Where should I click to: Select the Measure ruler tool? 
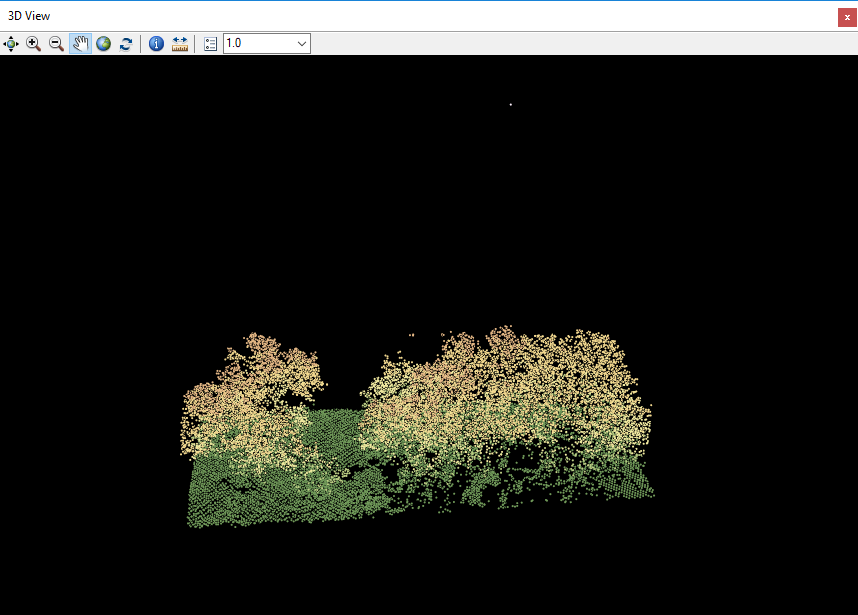tap(179, 44)
